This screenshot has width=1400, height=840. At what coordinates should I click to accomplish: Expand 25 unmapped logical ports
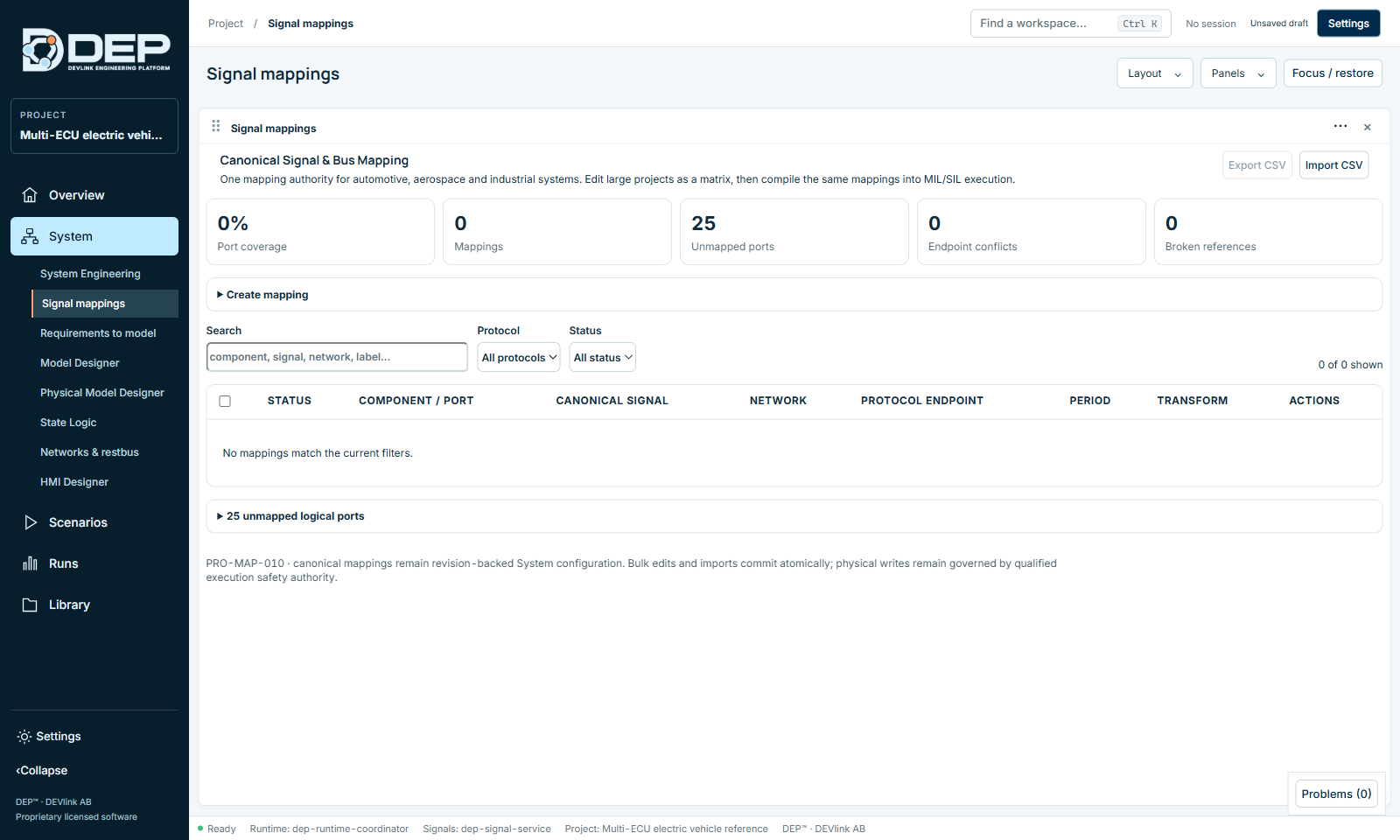[x=290, y=516]
